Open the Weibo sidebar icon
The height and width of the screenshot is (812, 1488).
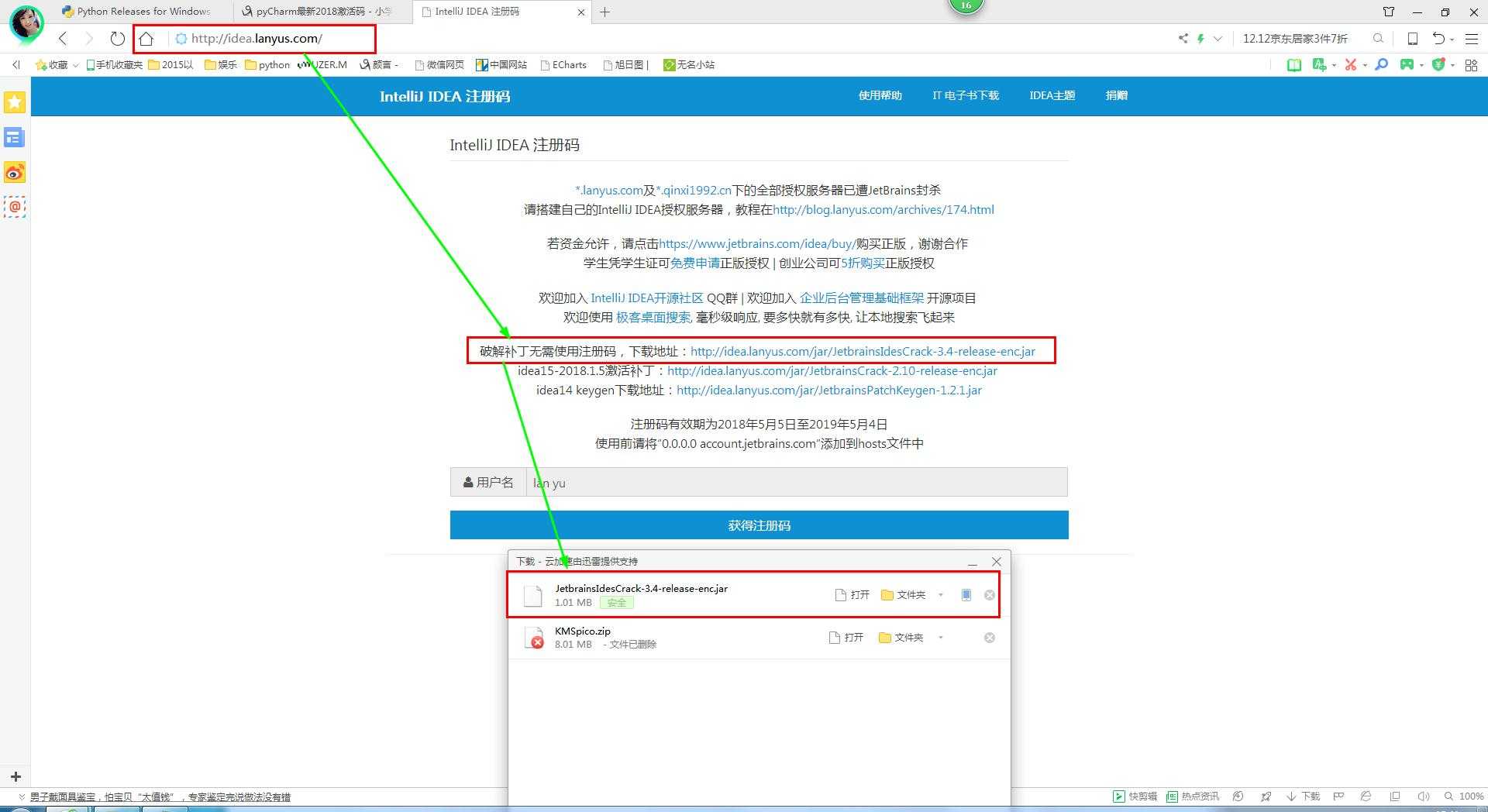point(15,172)
